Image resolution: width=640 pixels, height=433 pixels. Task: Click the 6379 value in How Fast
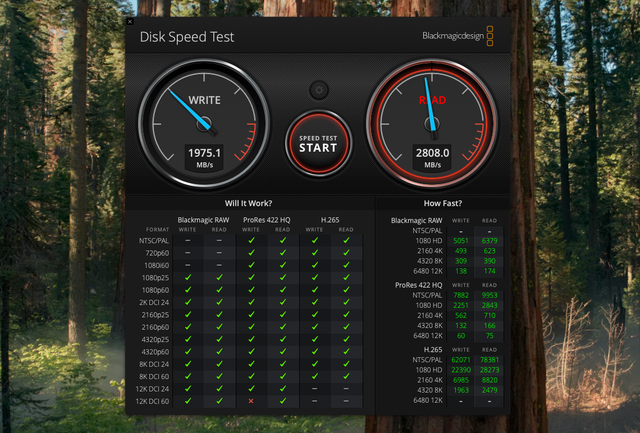point(489,241)
